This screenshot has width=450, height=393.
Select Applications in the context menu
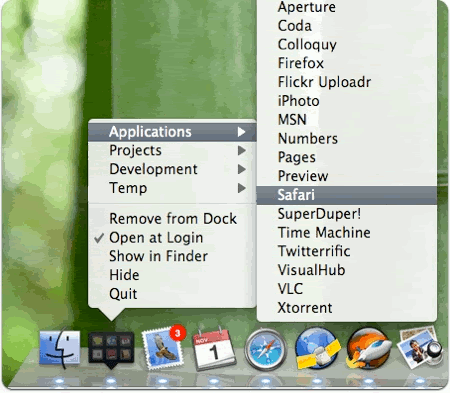(172, 132)
